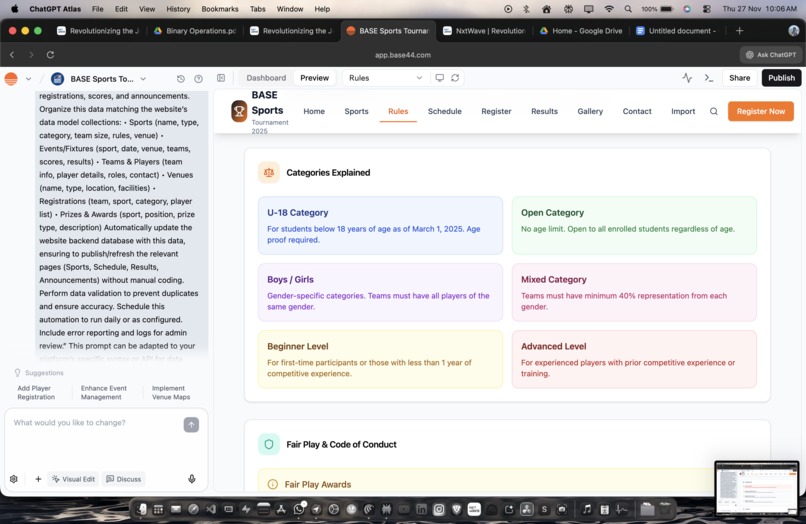Add attachment with plus icon
The height and width of the screenshot is (524, 806).
[38, 479]
